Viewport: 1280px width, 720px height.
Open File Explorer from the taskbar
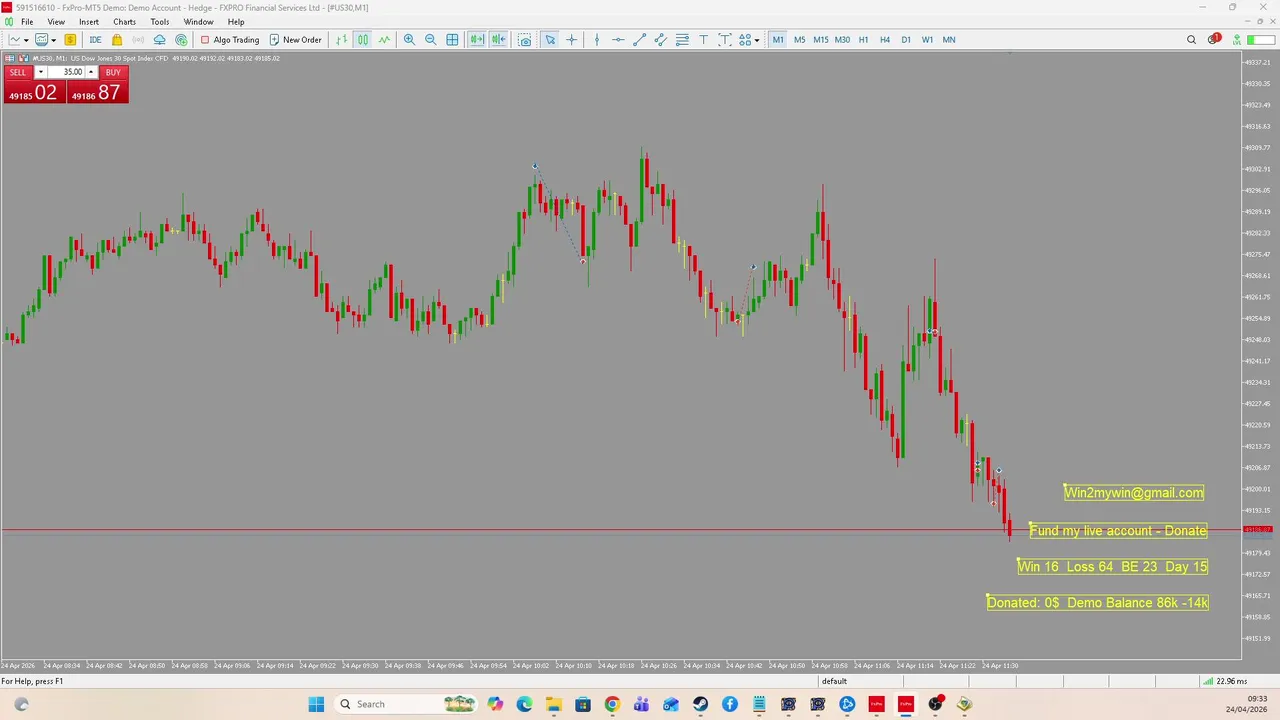(554, 704)
